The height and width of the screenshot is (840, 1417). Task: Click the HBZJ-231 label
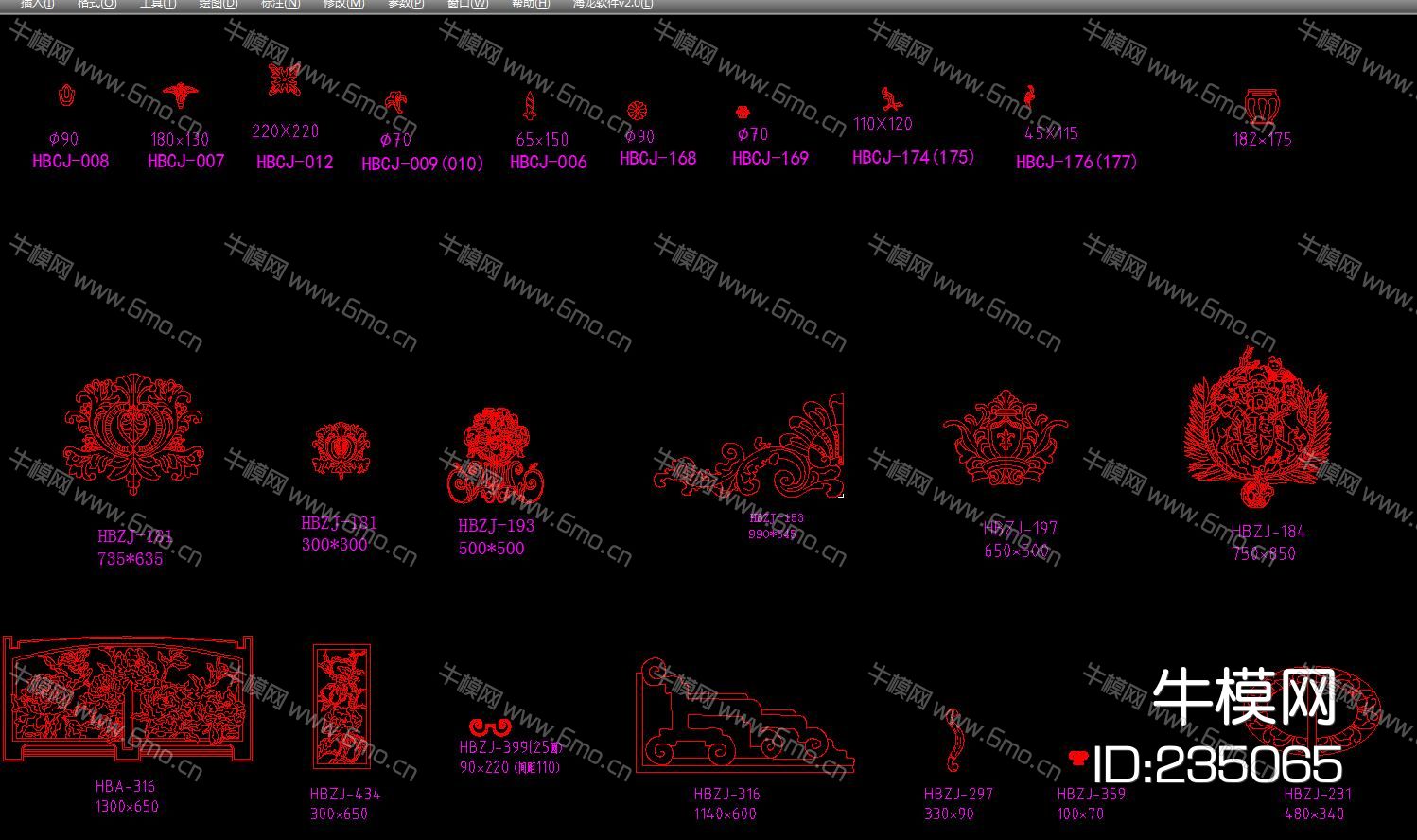click(x=1319, y=794)
